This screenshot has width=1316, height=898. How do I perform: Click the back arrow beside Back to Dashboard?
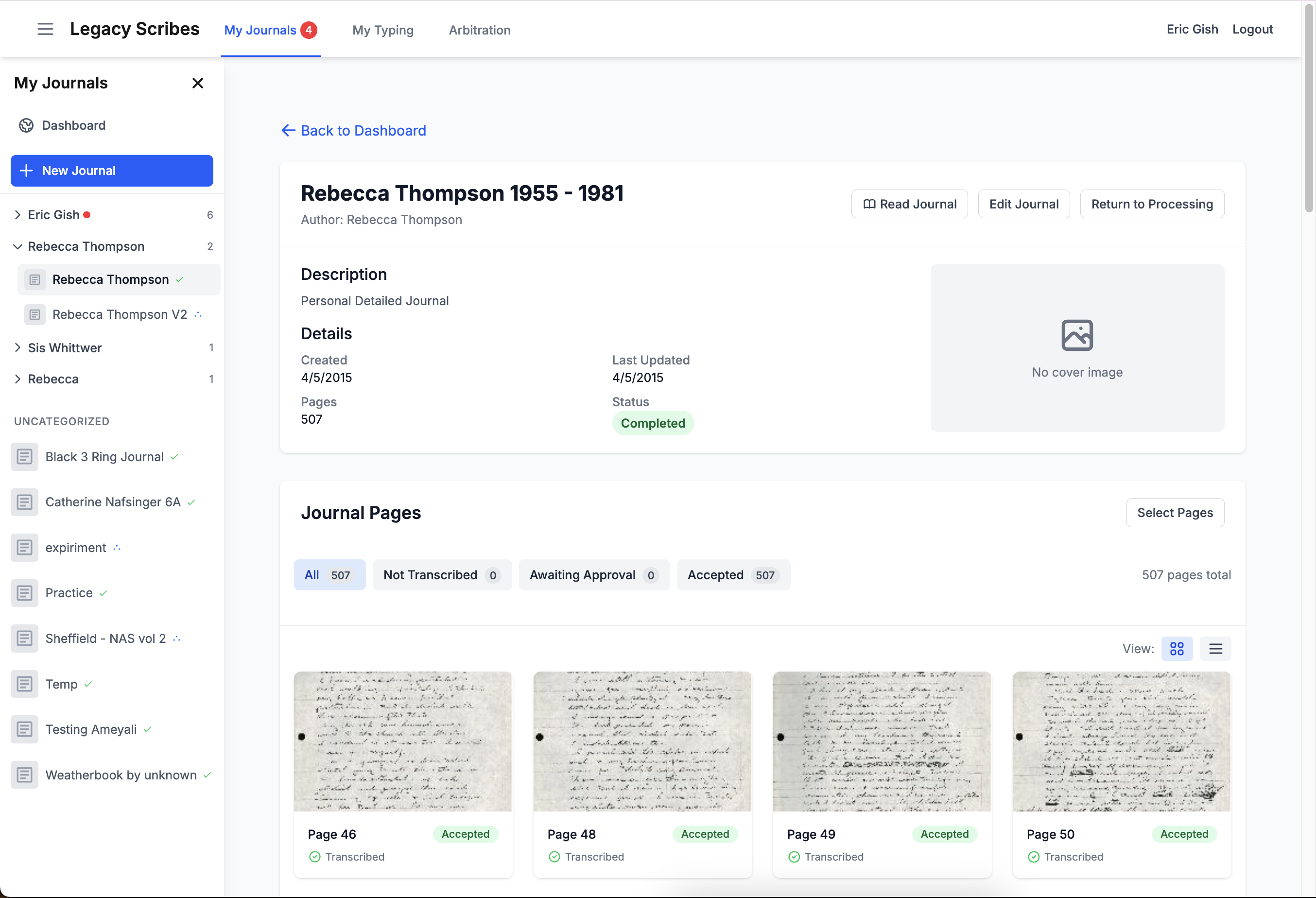coord(288,130)
